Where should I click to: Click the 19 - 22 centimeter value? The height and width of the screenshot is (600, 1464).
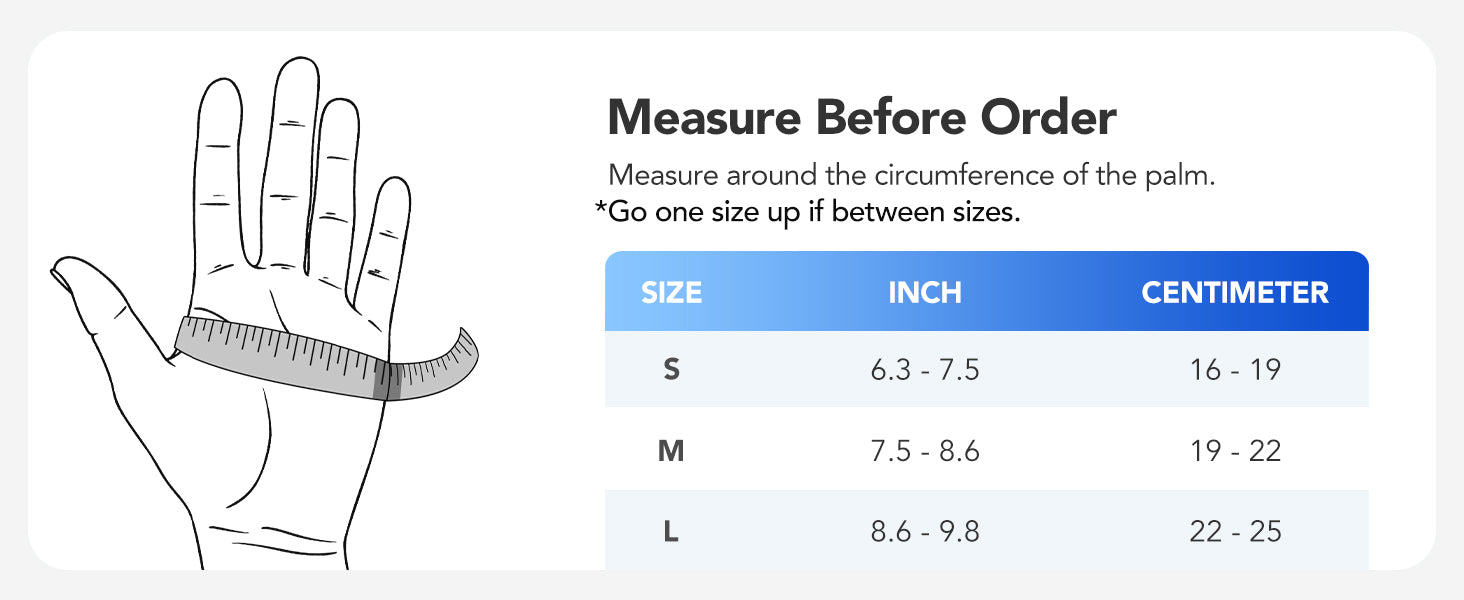tap(1236, 451)
